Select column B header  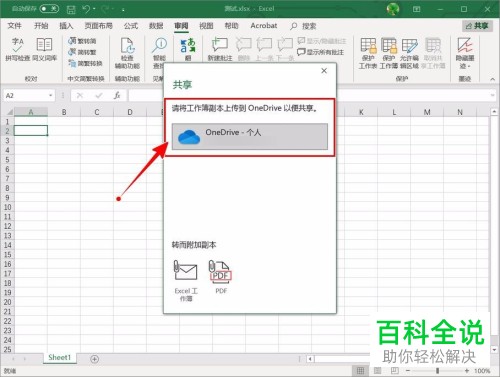[64, 112]
